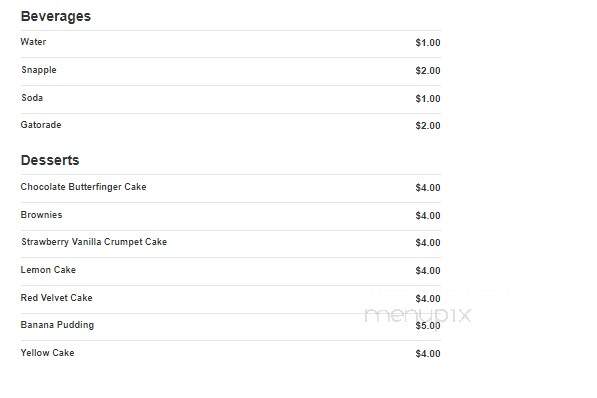Select the Yellow Cake item
Viewport: 597px width, 398px height.
[47, 353]
